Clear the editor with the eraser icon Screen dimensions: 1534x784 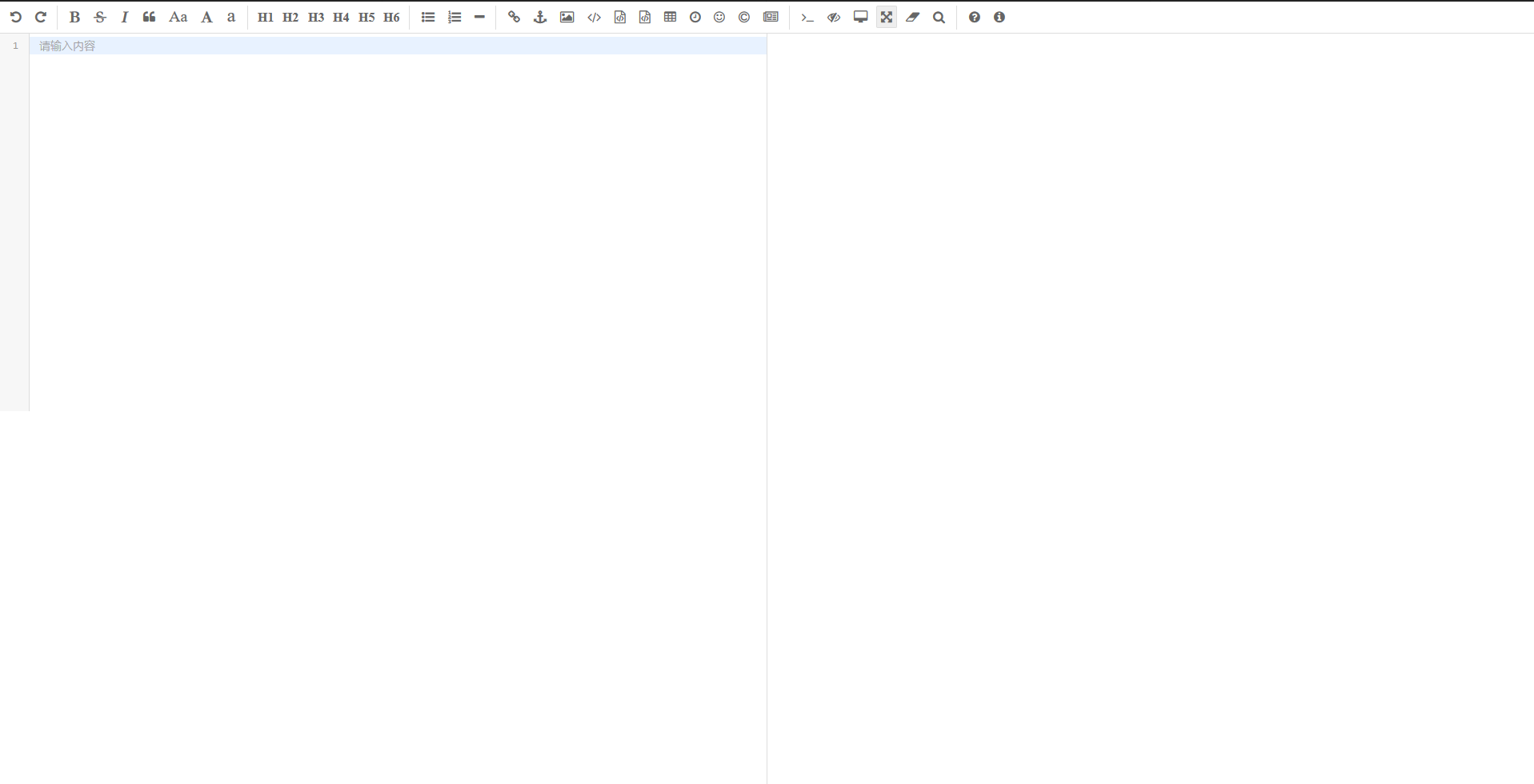[912, 17]
